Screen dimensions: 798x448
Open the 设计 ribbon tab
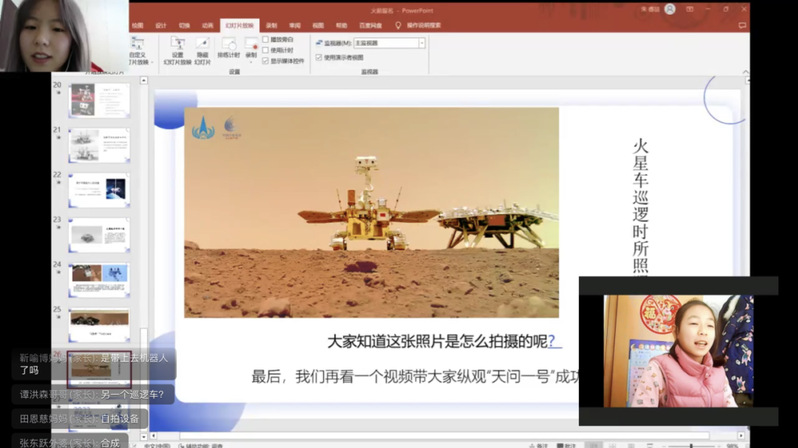161,26
